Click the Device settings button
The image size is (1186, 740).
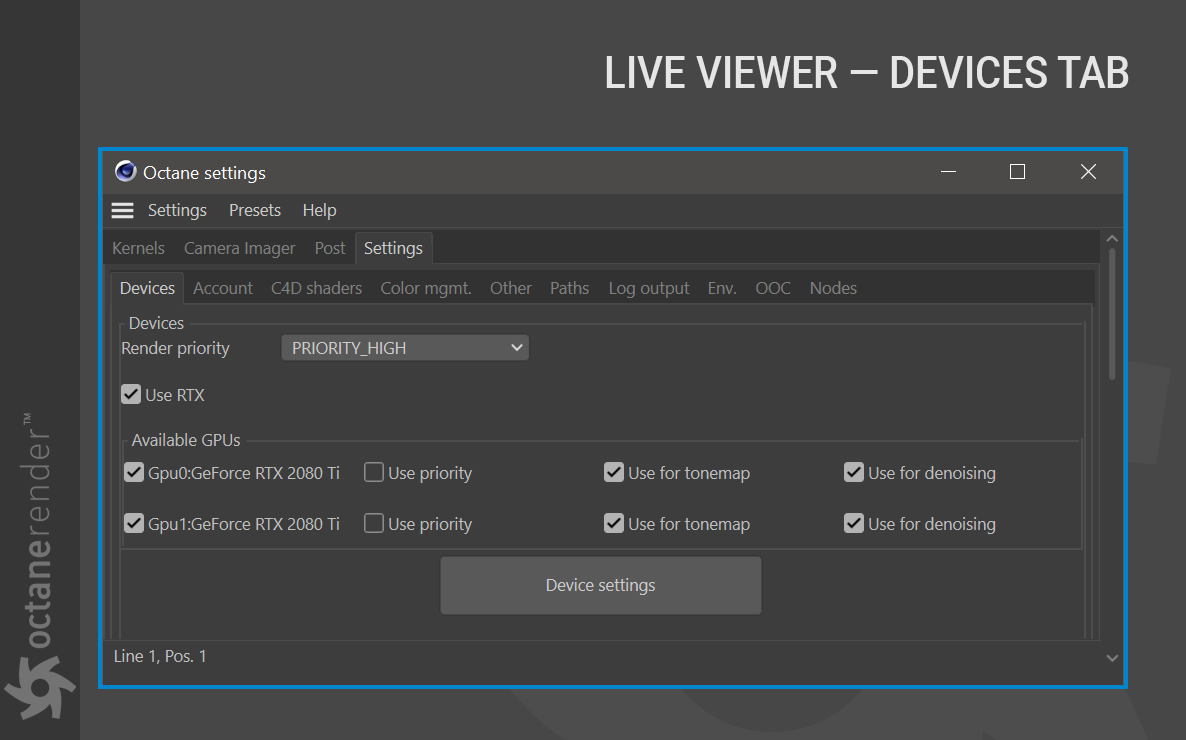601,586
